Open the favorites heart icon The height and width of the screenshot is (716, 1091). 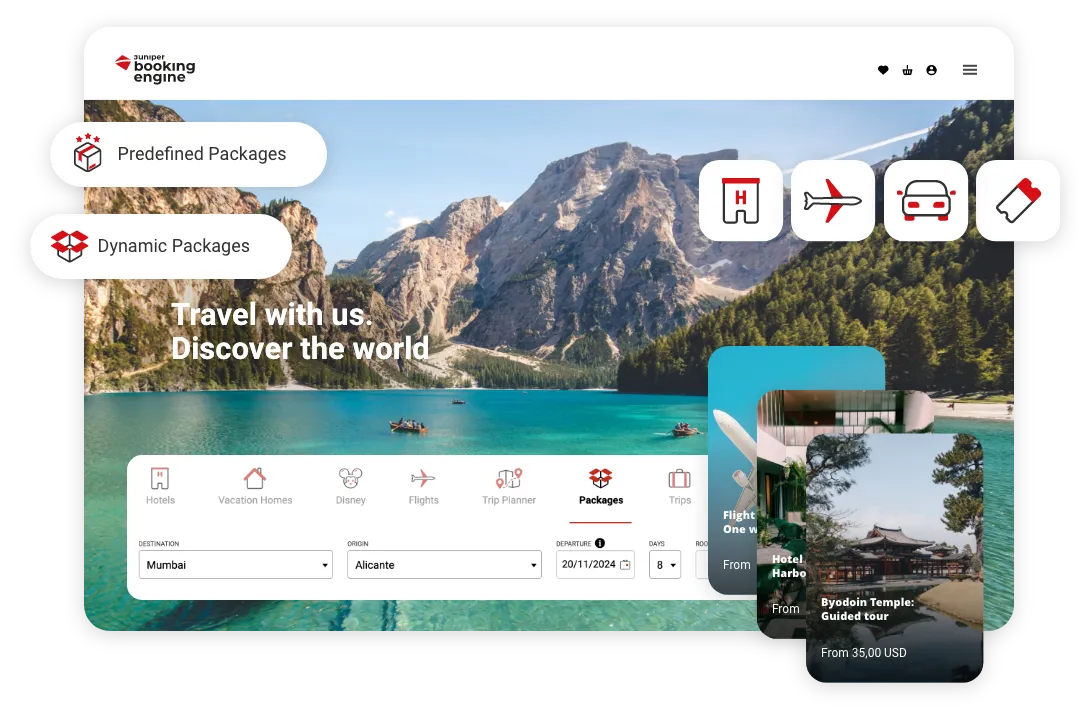[x=883, y=70]
